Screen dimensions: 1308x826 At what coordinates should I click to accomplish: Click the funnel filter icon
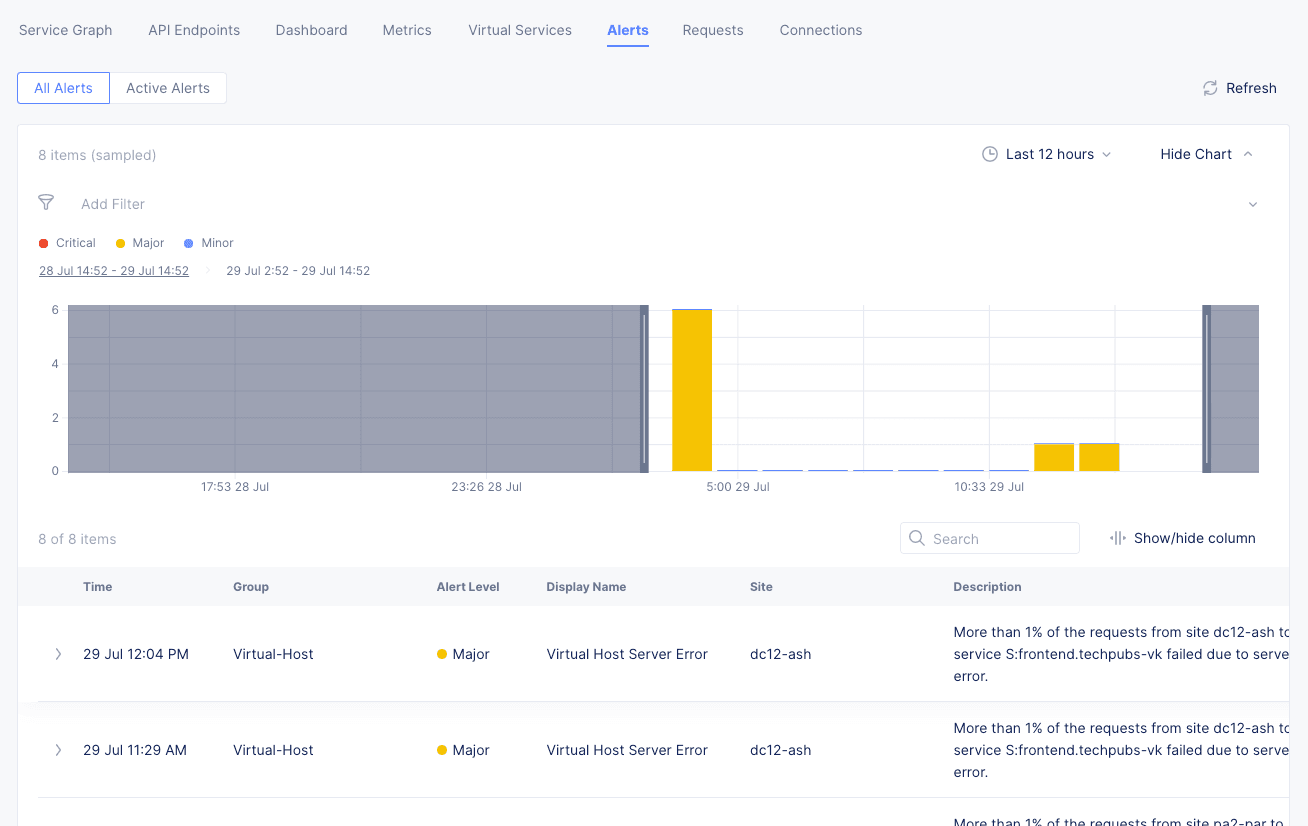(46, 203)
